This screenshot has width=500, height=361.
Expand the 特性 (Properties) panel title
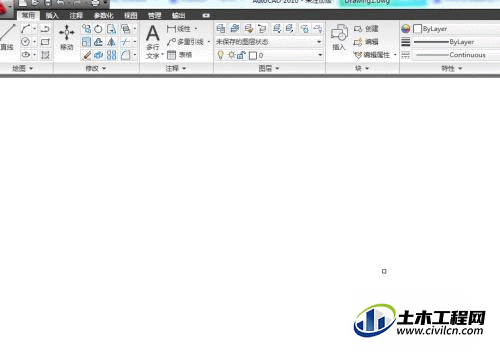pos(452,68)
